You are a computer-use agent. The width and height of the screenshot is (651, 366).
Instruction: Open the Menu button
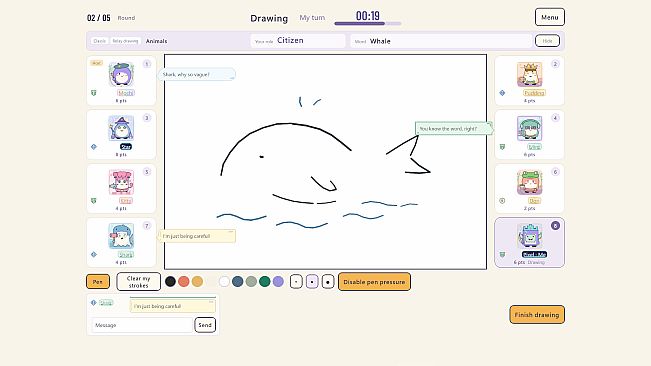[550, 17]
